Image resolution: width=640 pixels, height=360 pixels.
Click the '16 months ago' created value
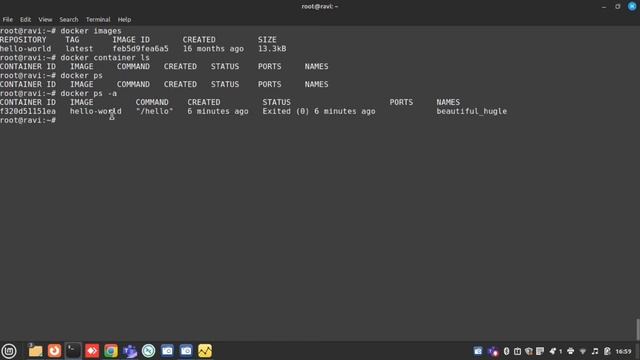213,49
